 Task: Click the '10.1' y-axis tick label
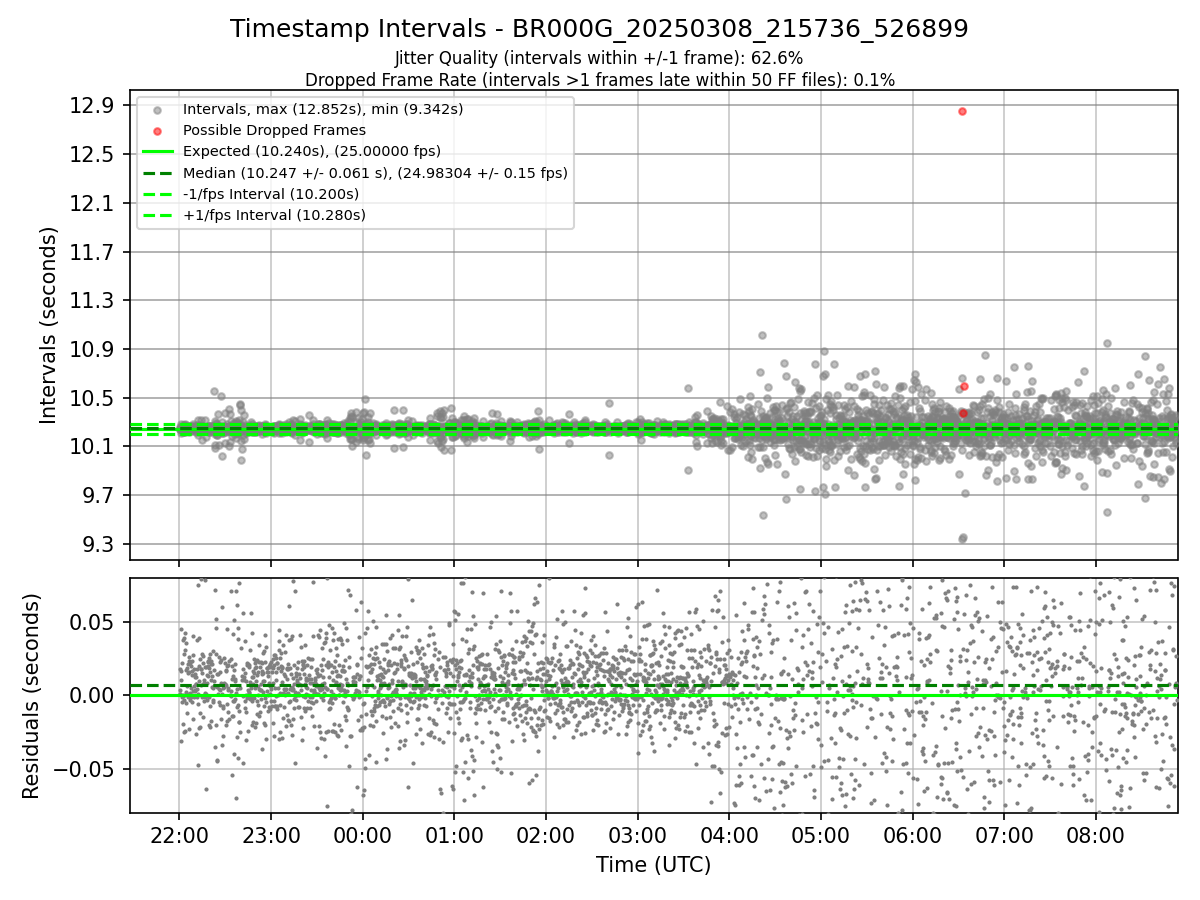click(x=94, y=446)
